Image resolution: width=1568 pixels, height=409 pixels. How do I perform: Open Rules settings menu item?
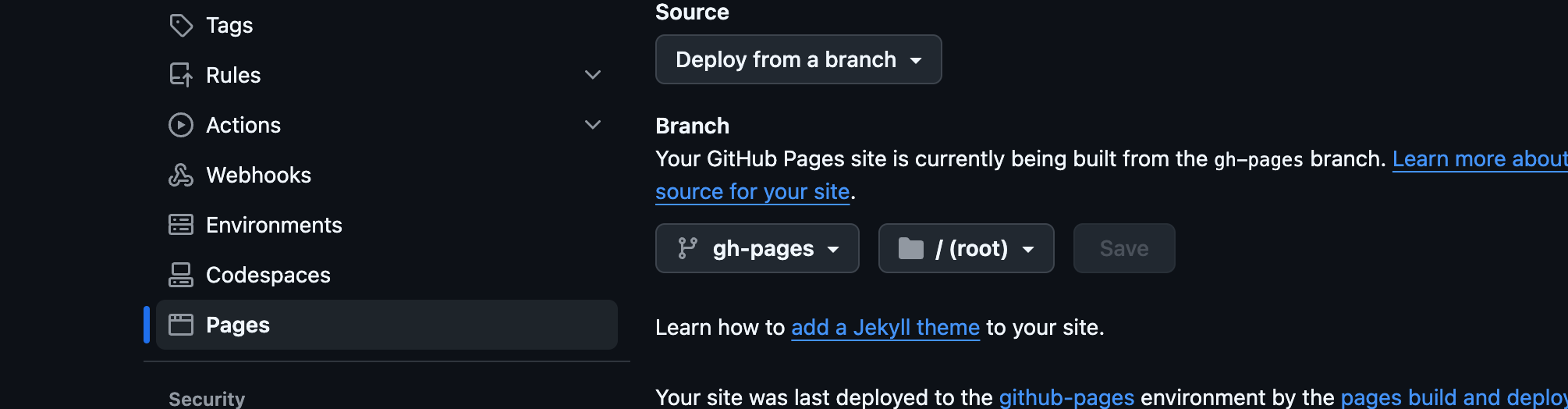point(387,75)
